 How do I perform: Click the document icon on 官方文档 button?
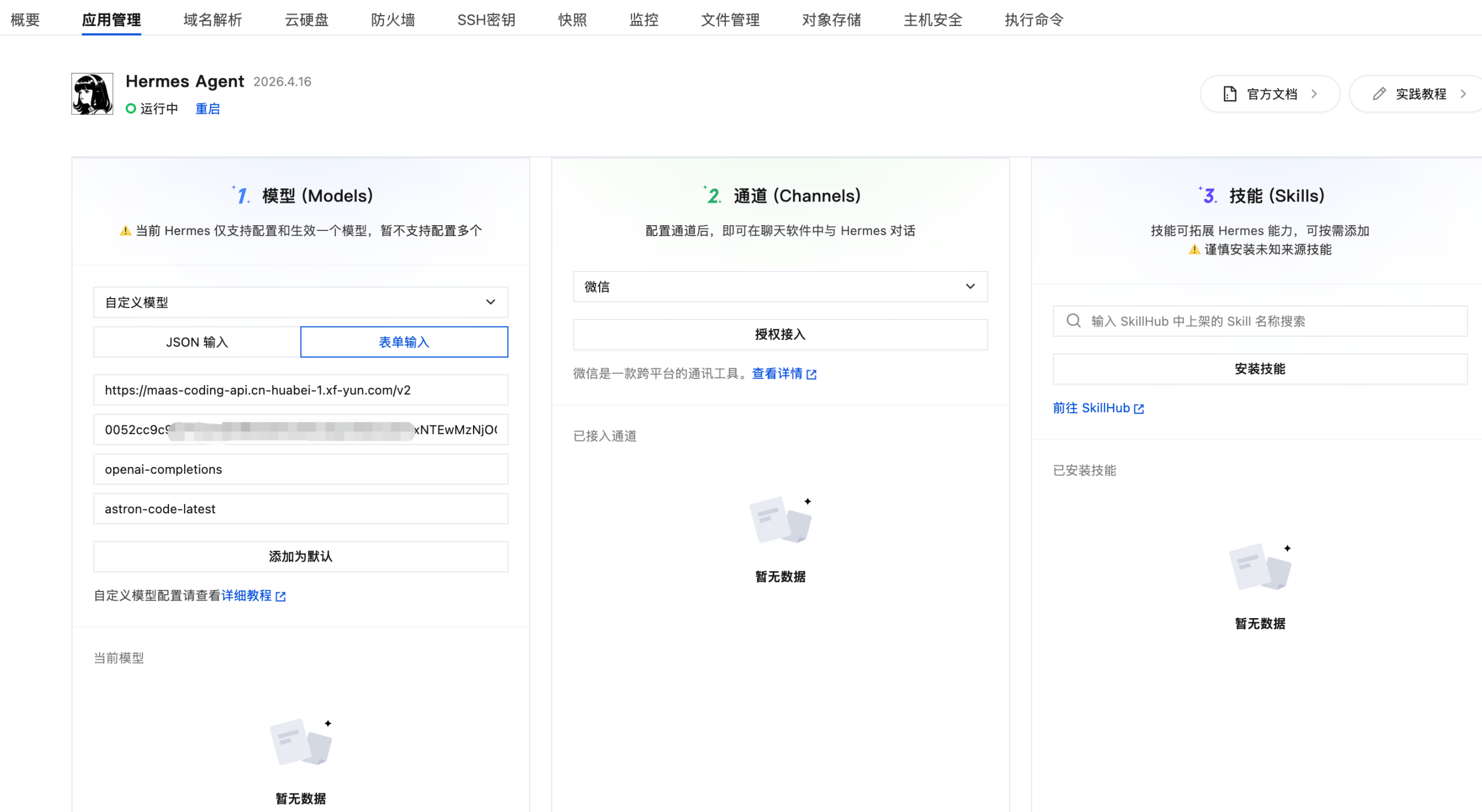[x=1230, y=93]
